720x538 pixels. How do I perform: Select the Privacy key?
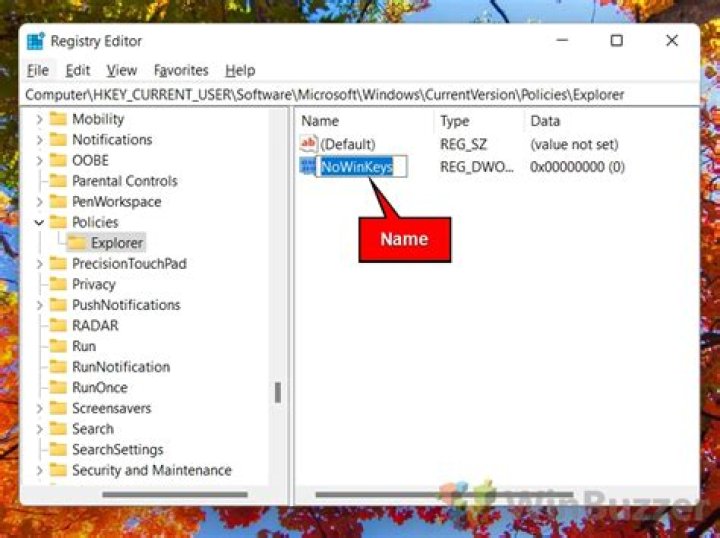point(94,285)
